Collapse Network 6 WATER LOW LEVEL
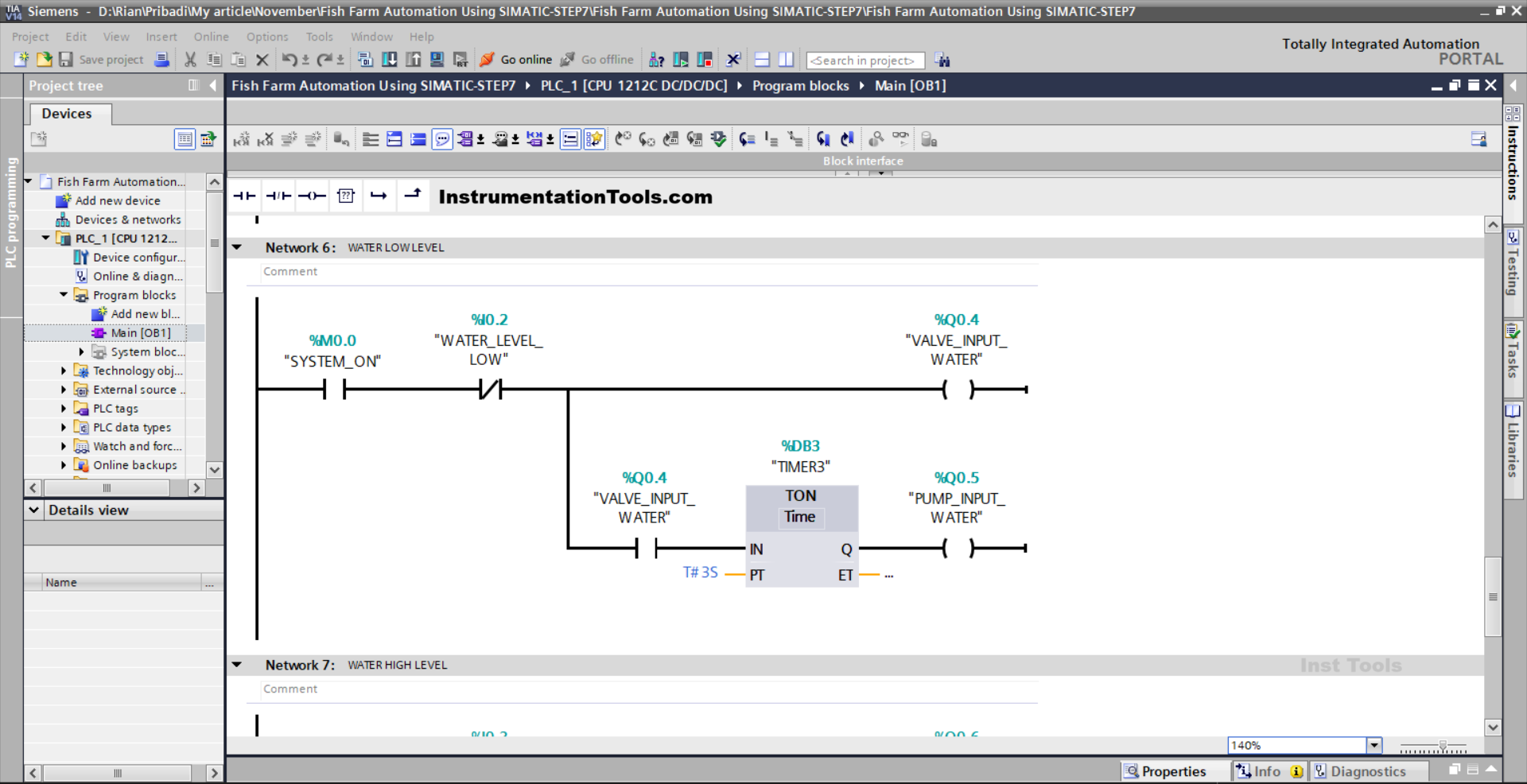This screenshot has width=1527, height=784. (x=237, y=247)
